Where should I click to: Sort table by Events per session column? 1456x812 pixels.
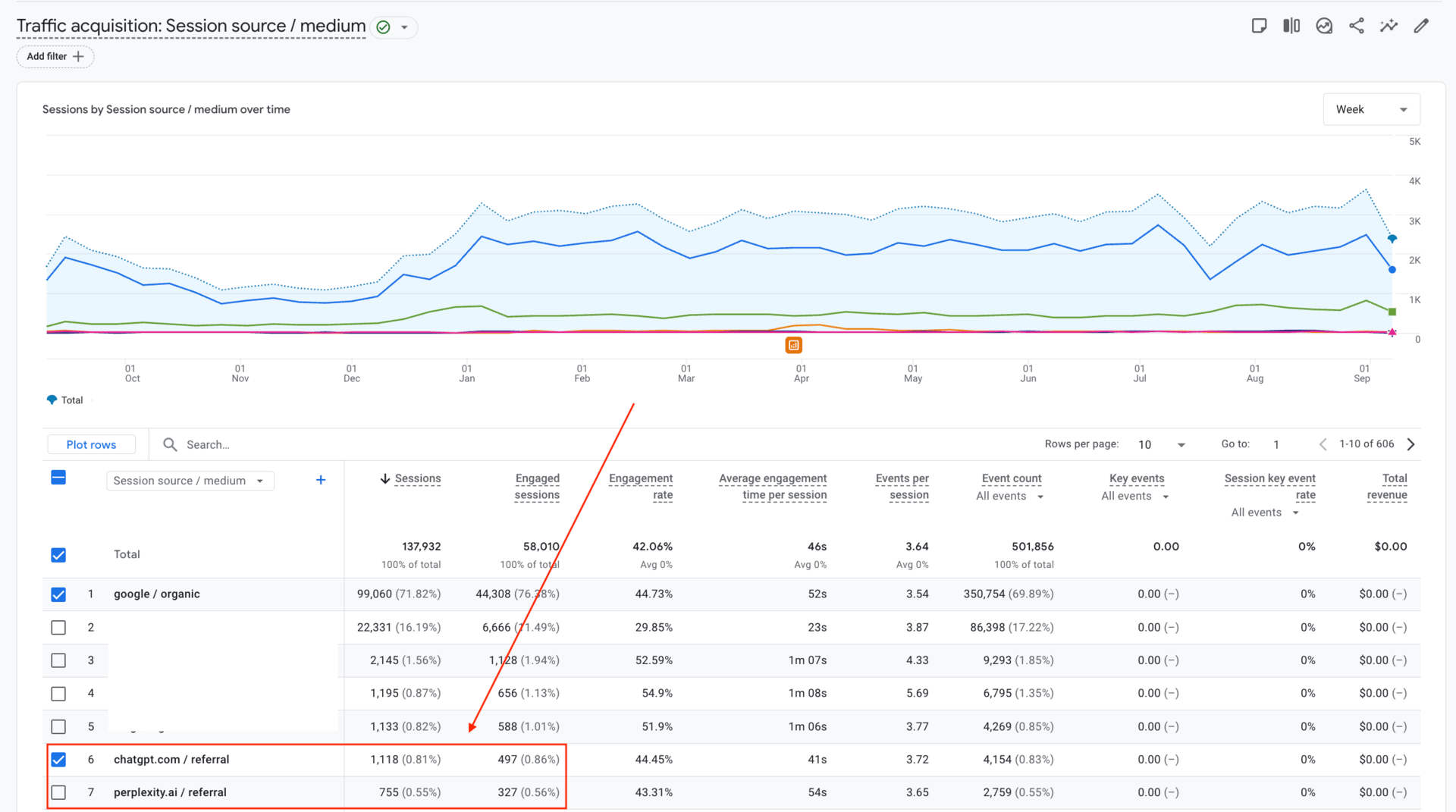902,486
